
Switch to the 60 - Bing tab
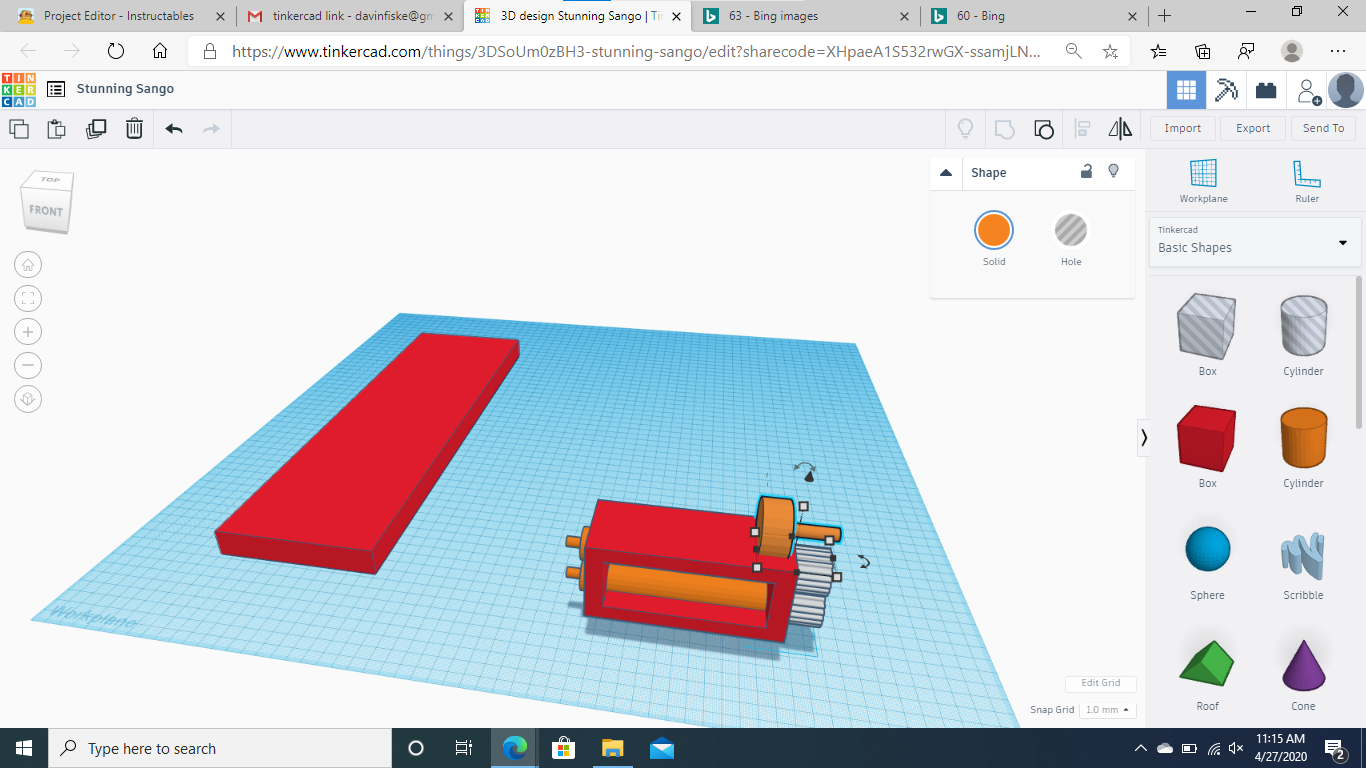(x=1033, y=16)
